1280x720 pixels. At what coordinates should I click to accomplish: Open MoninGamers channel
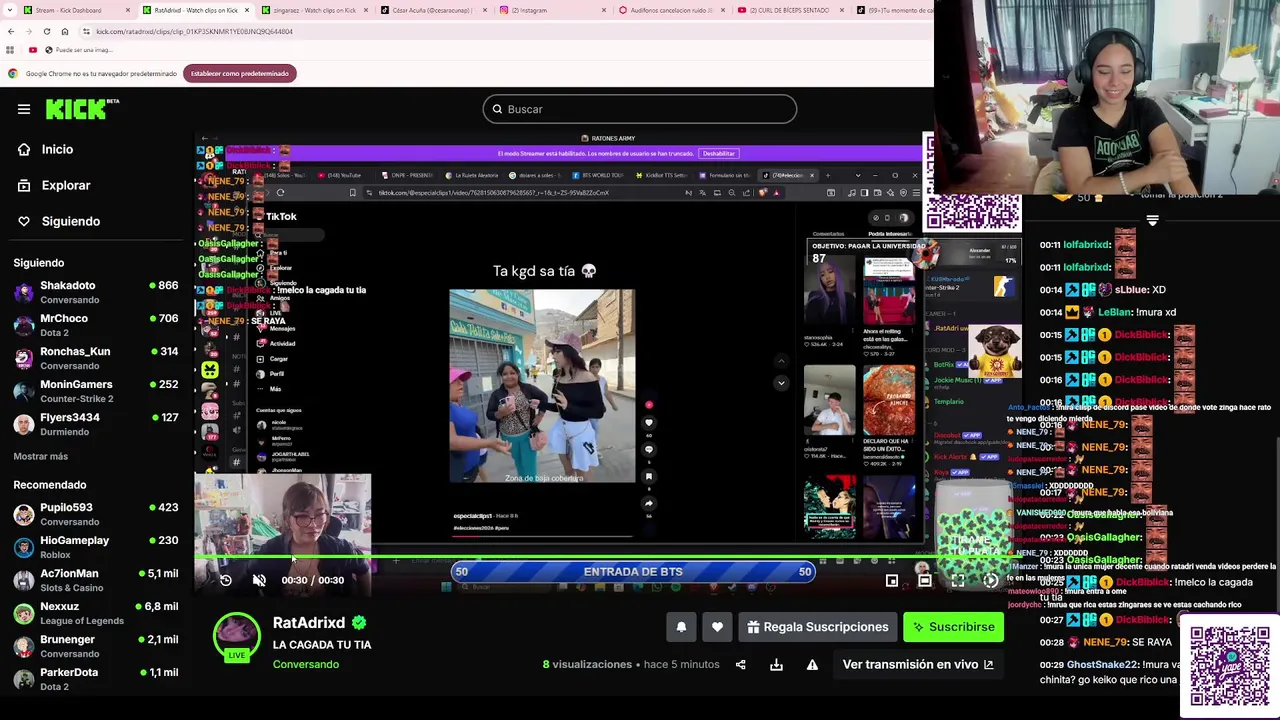(x=96, y=391)
